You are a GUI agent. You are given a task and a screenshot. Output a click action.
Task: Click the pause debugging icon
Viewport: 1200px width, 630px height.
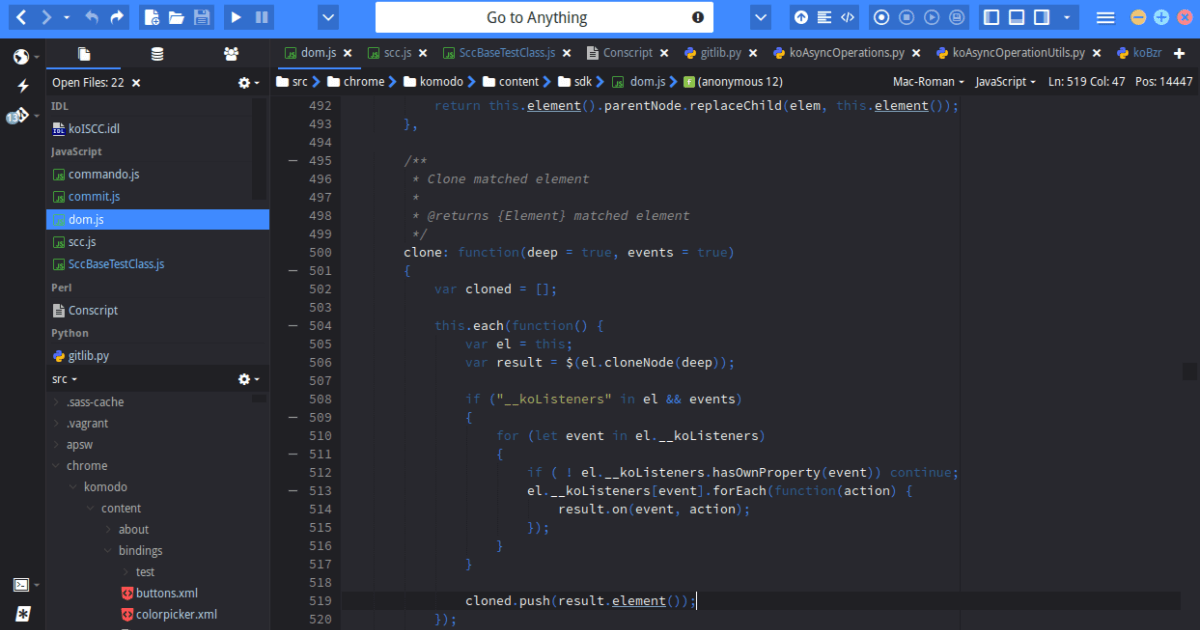click(x=262, y=17)
